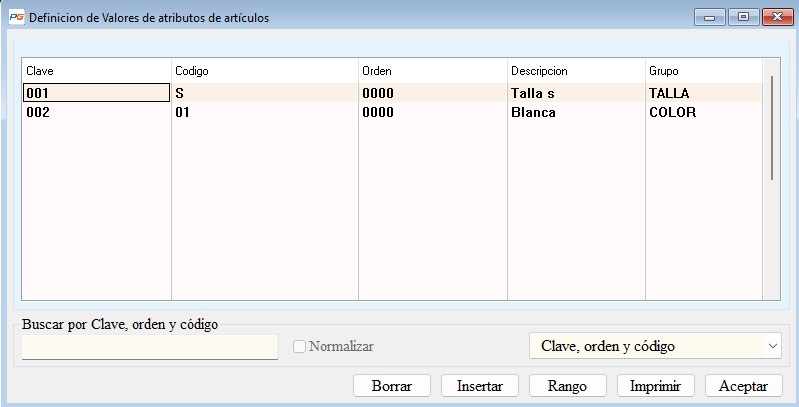
Task: Sort by the Clave column header
Action: 96,71
